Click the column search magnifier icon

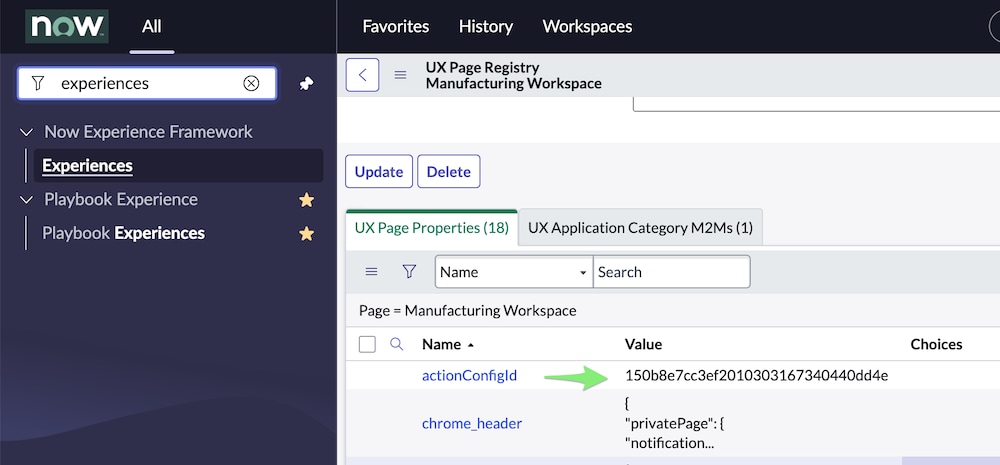click(x=397, y=344)
